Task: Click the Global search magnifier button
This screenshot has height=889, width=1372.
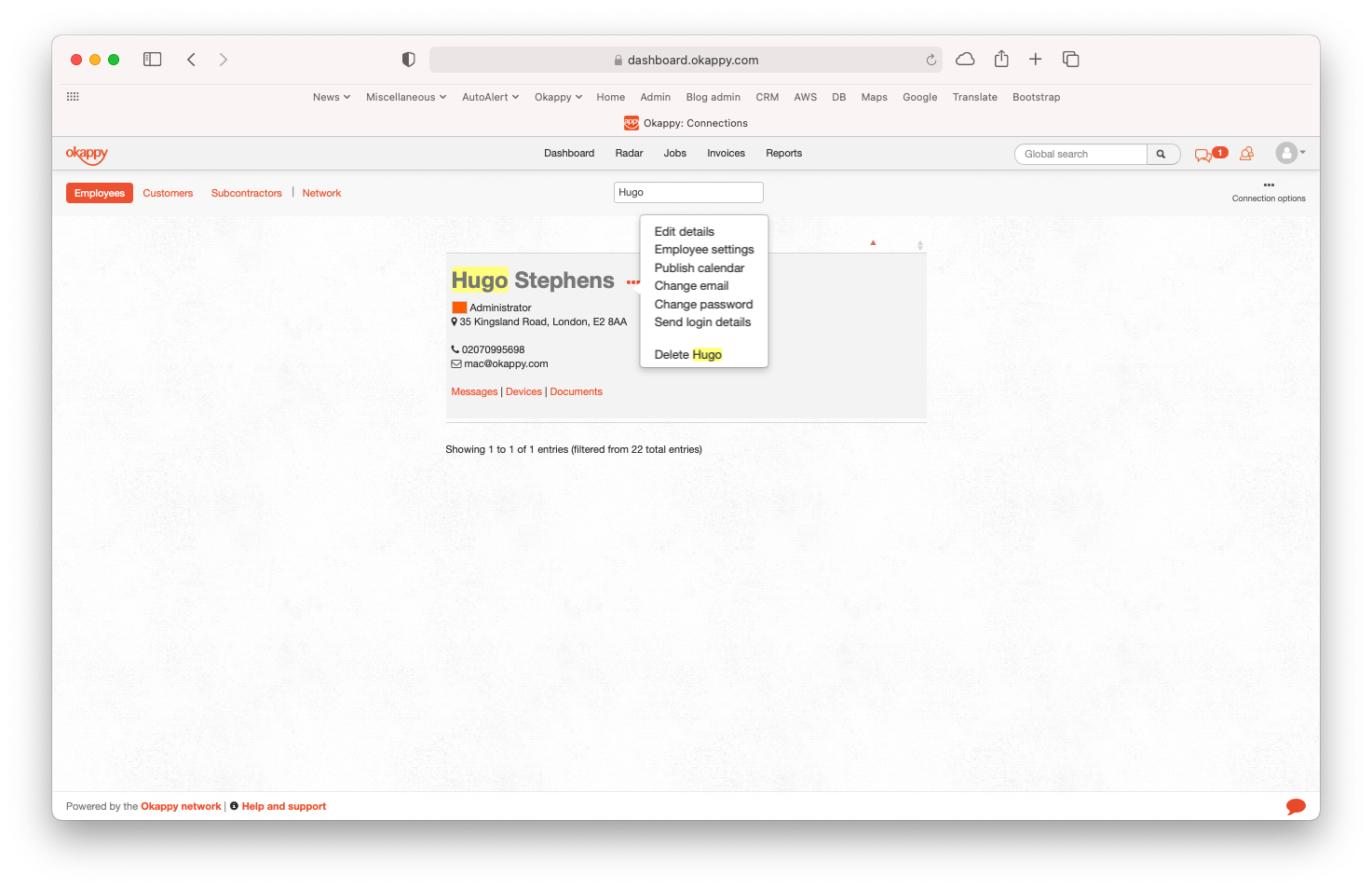Action: point(1161,154)
